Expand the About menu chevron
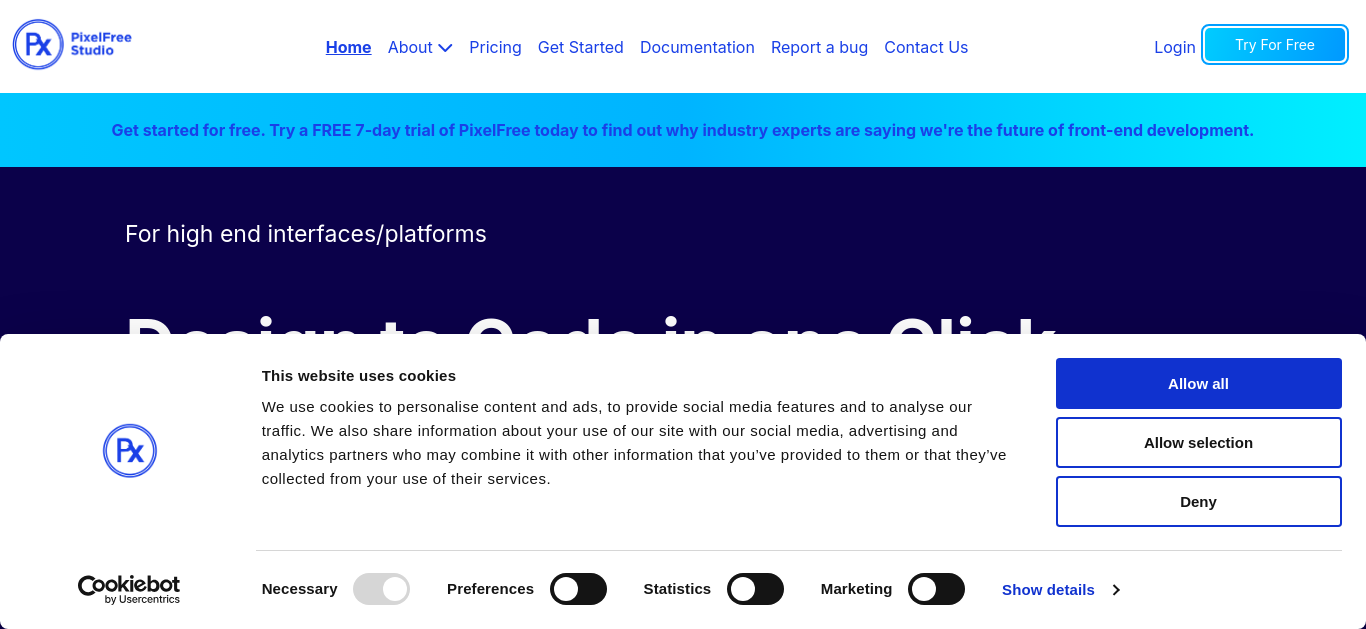This screenshot has height=629, width=1366. (x=445, y=48)
